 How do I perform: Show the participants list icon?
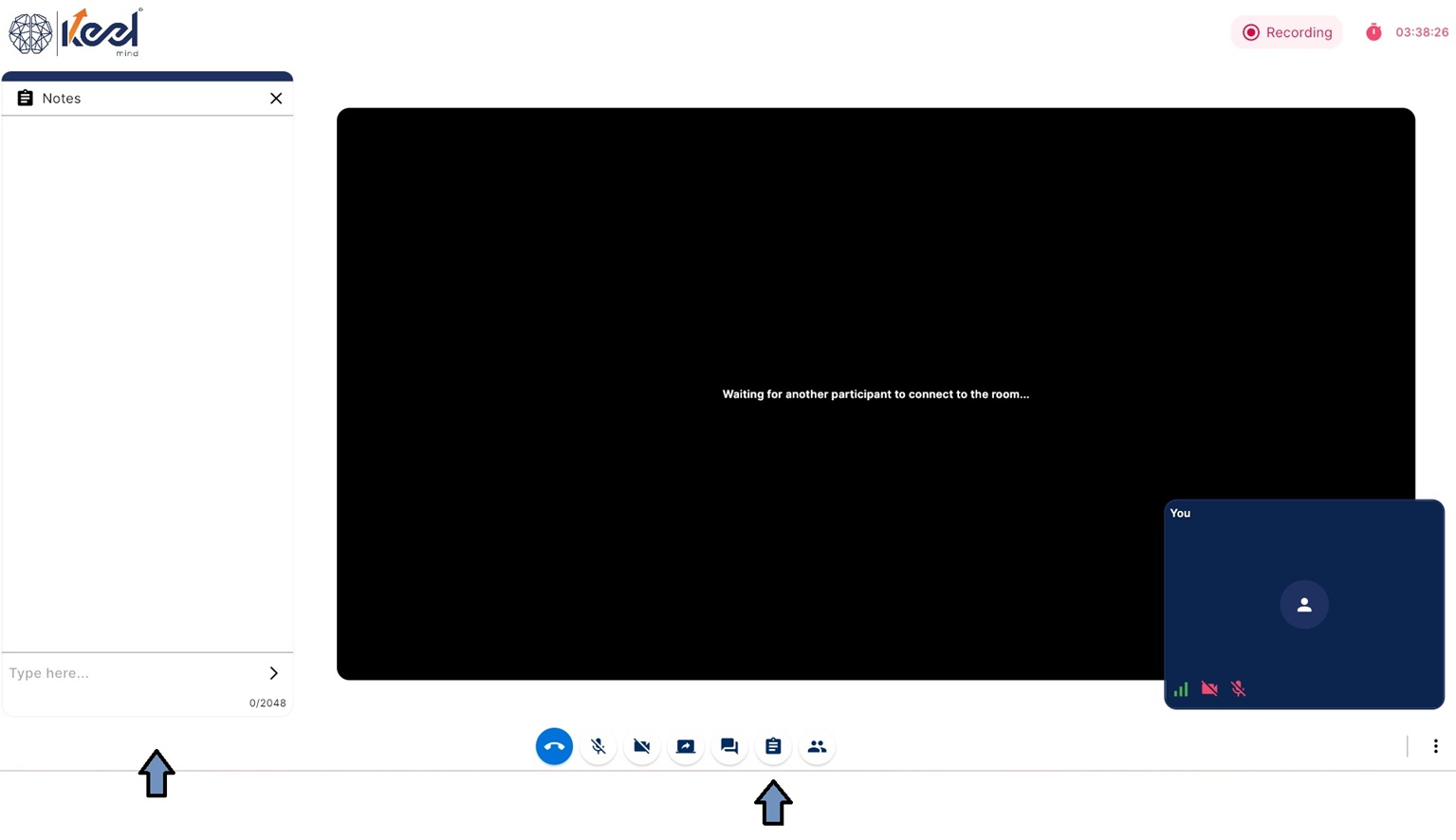[817, 746]
